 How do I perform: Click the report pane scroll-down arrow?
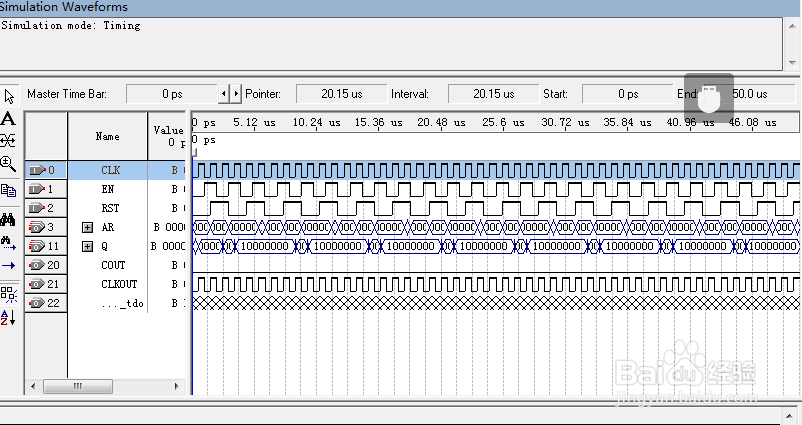coord(793,62)
